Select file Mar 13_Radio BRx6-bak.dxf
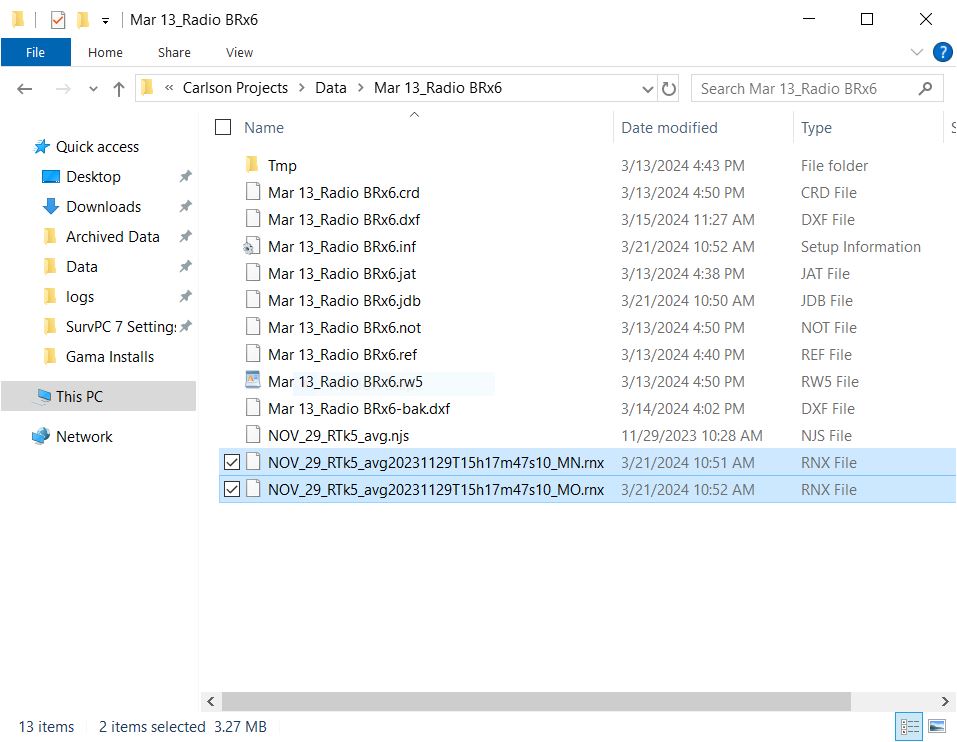Screen dimensions: 957x742 (x=359, y=408)
